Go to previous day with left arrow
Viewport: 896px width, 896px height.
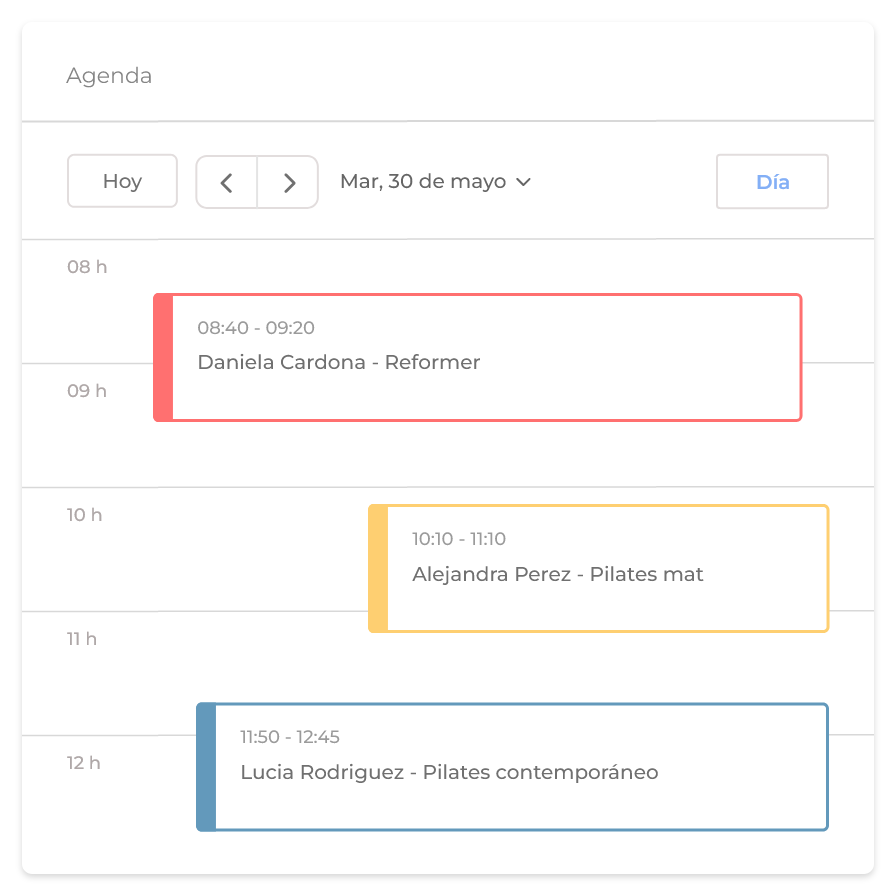point(226,182)
